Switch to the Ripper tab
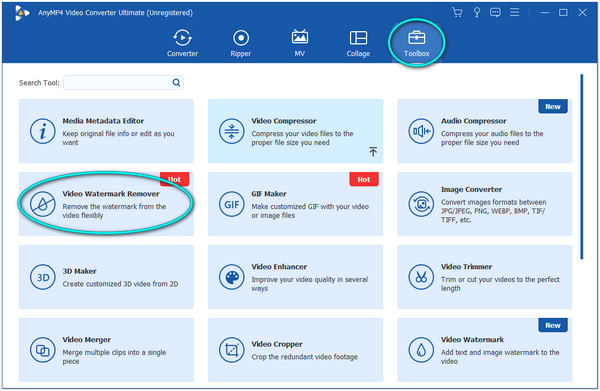Viewport: 600px width, 391px height. point(241,43)
